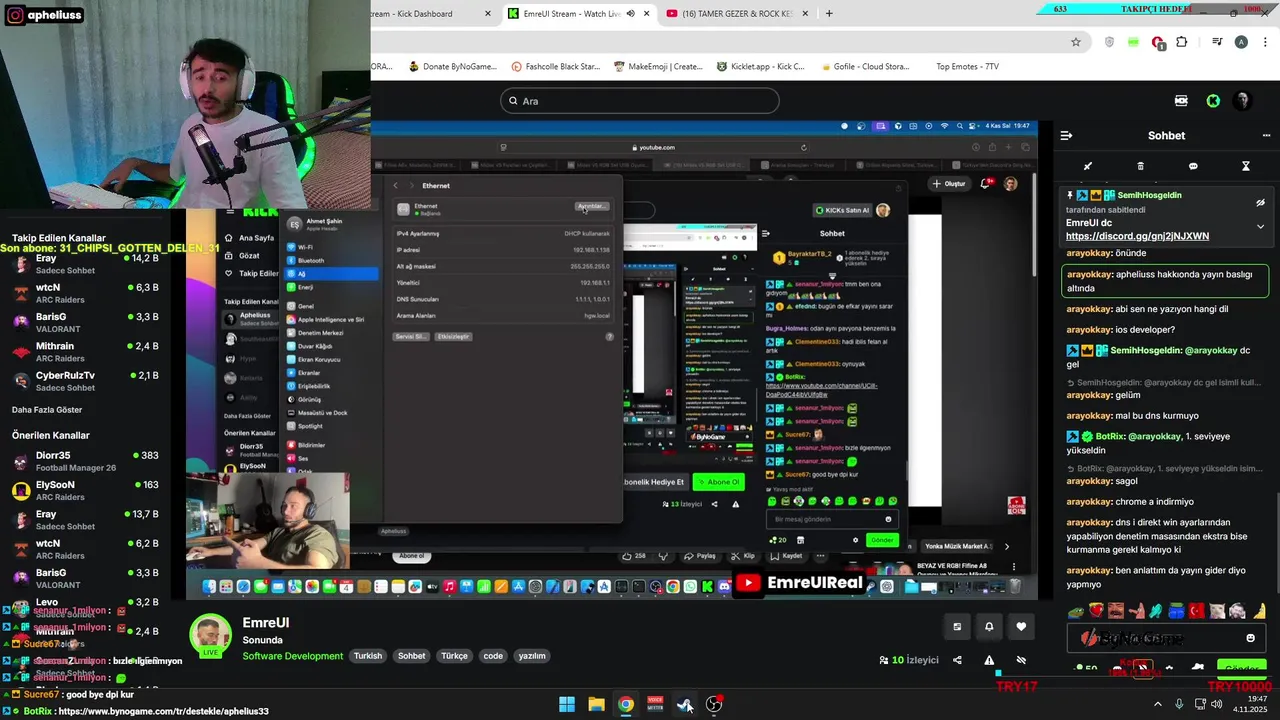1280x720 pixels.
Task: Open the Kick user avatar menu
Action: [1243, 101]
